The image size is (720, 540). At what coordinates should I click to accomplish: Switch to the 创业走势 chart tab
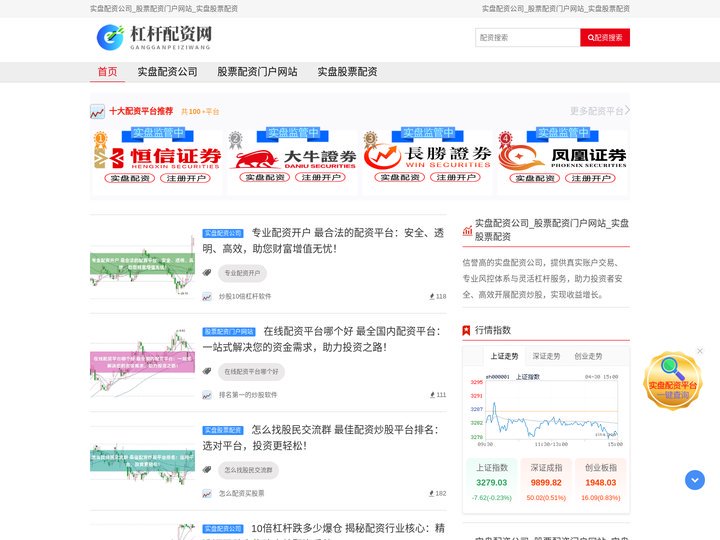588,356
